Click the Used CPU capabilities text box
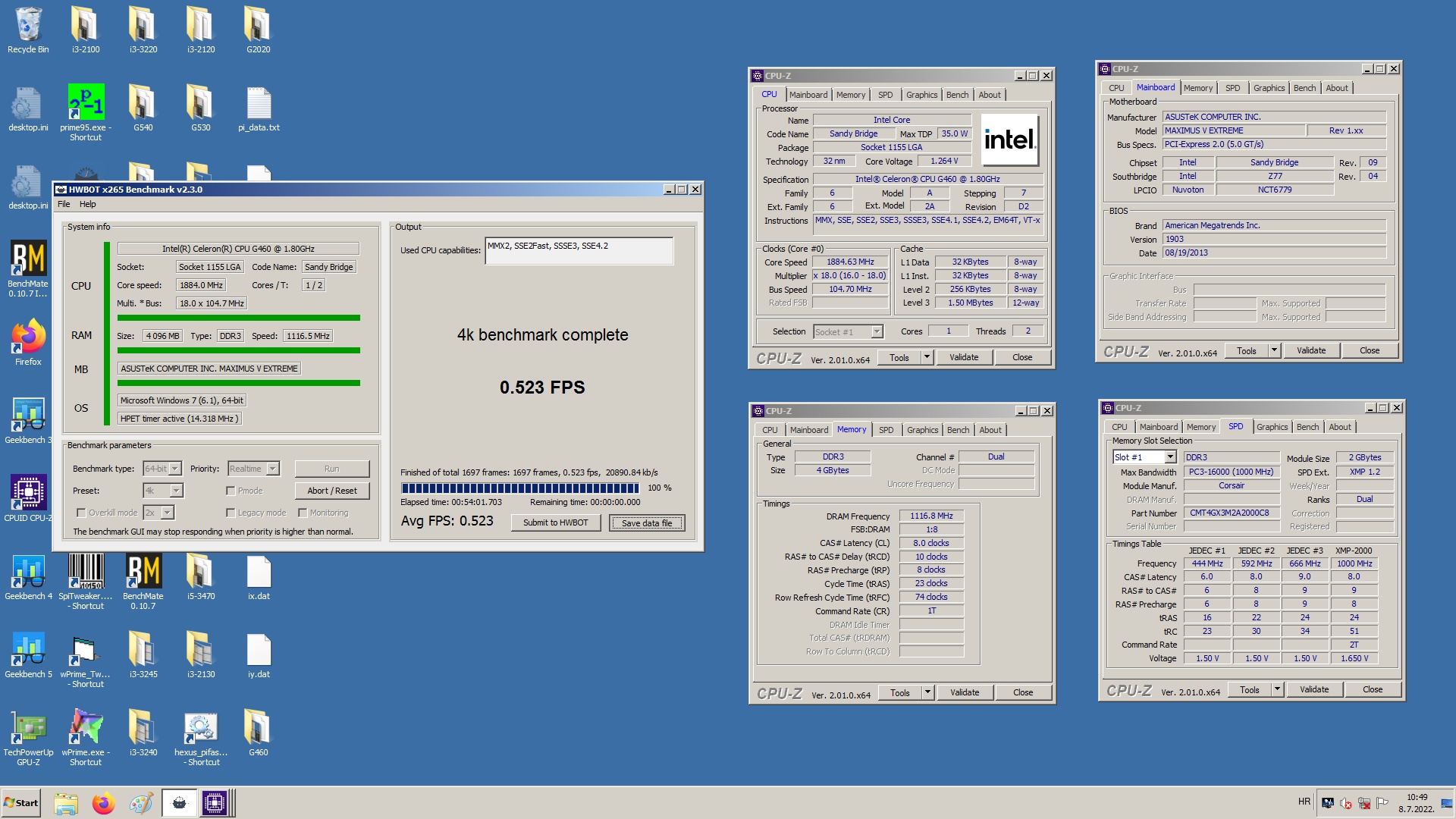The image size is (1456, 819). [579, 251]
